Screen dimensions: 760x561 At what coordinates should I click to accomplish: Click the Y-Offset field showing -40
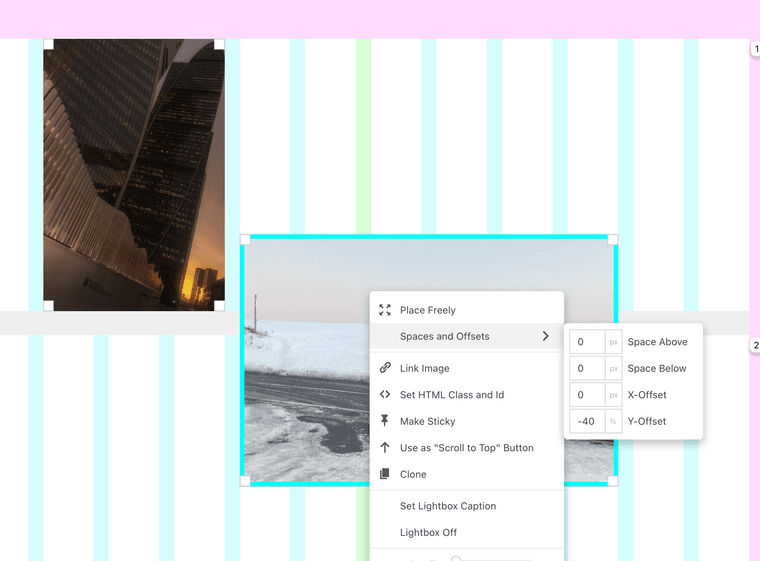(587, 421)
